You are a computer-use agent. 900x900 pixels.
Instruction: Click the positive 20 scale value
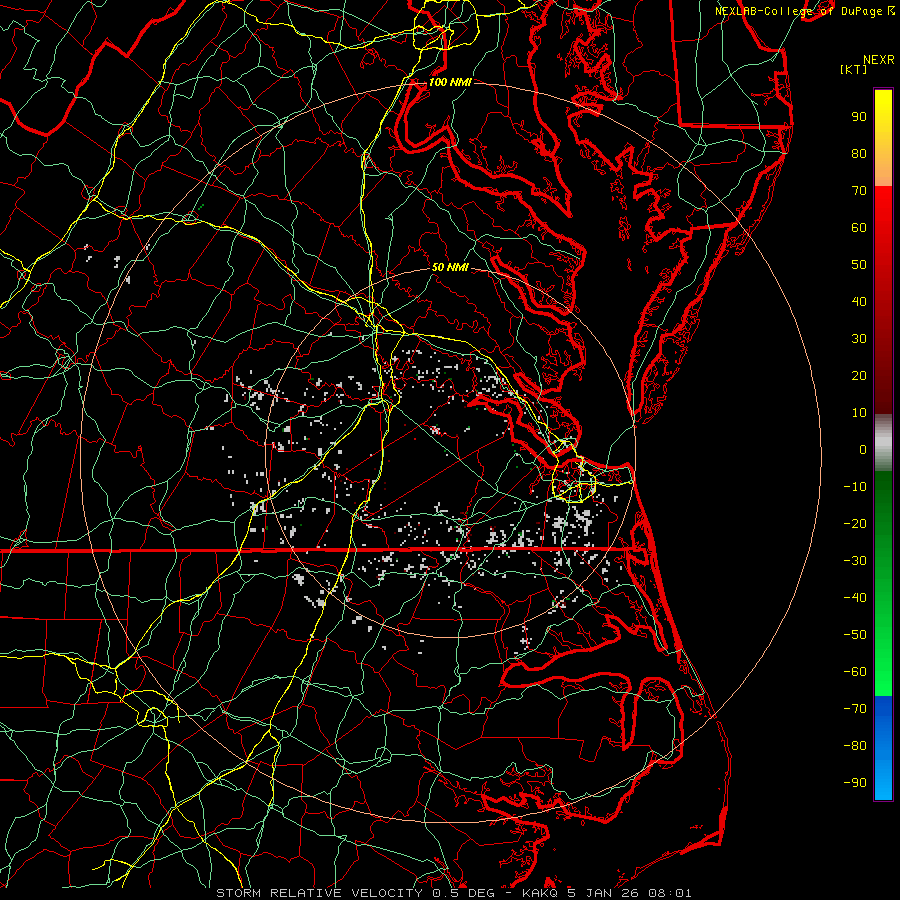pyautogui.click(x=859, y=375)
